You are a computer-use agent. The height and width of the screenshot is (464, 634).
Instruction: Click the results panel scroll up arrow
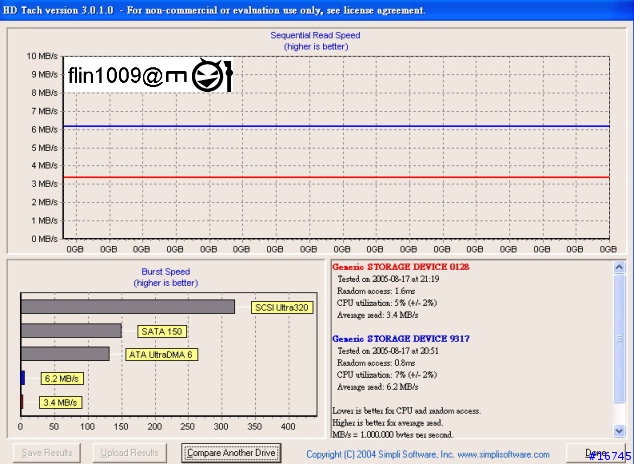[x=619, y=267]
